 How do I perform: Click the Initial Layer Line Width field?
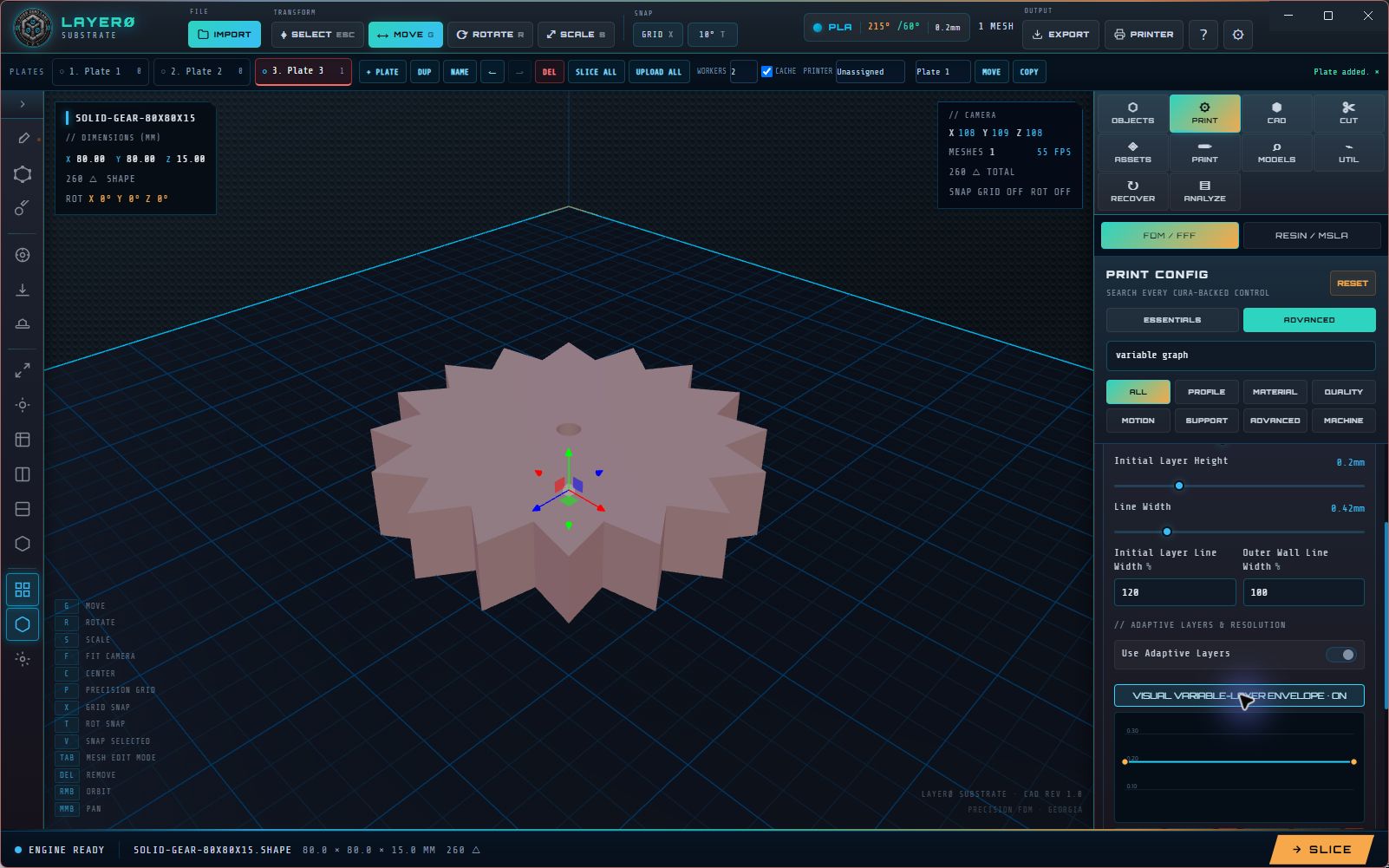pyautogui.click(x=1175, y=592)
